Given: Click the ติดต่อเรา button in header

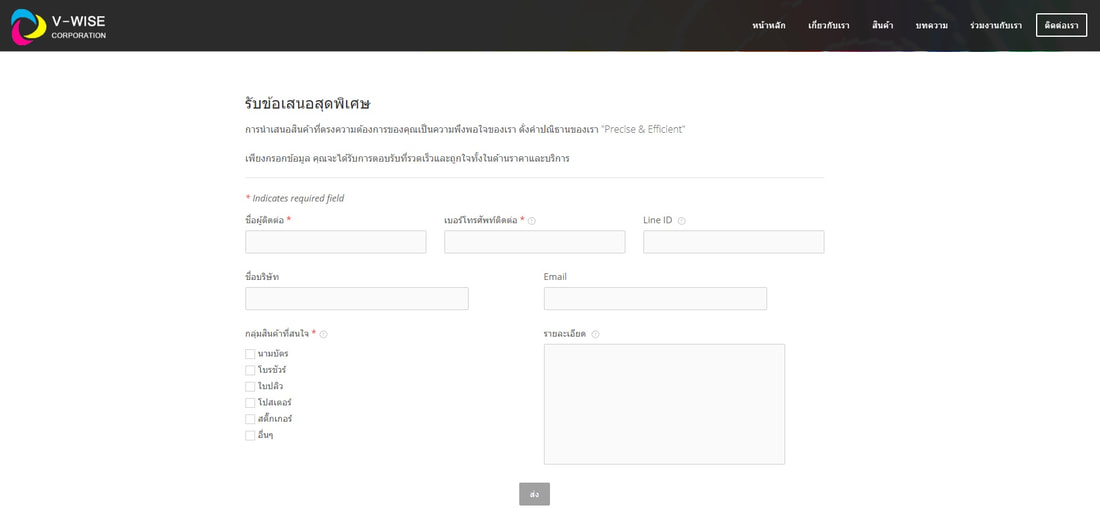Looking at the screenshot, I should (1061, 25).
